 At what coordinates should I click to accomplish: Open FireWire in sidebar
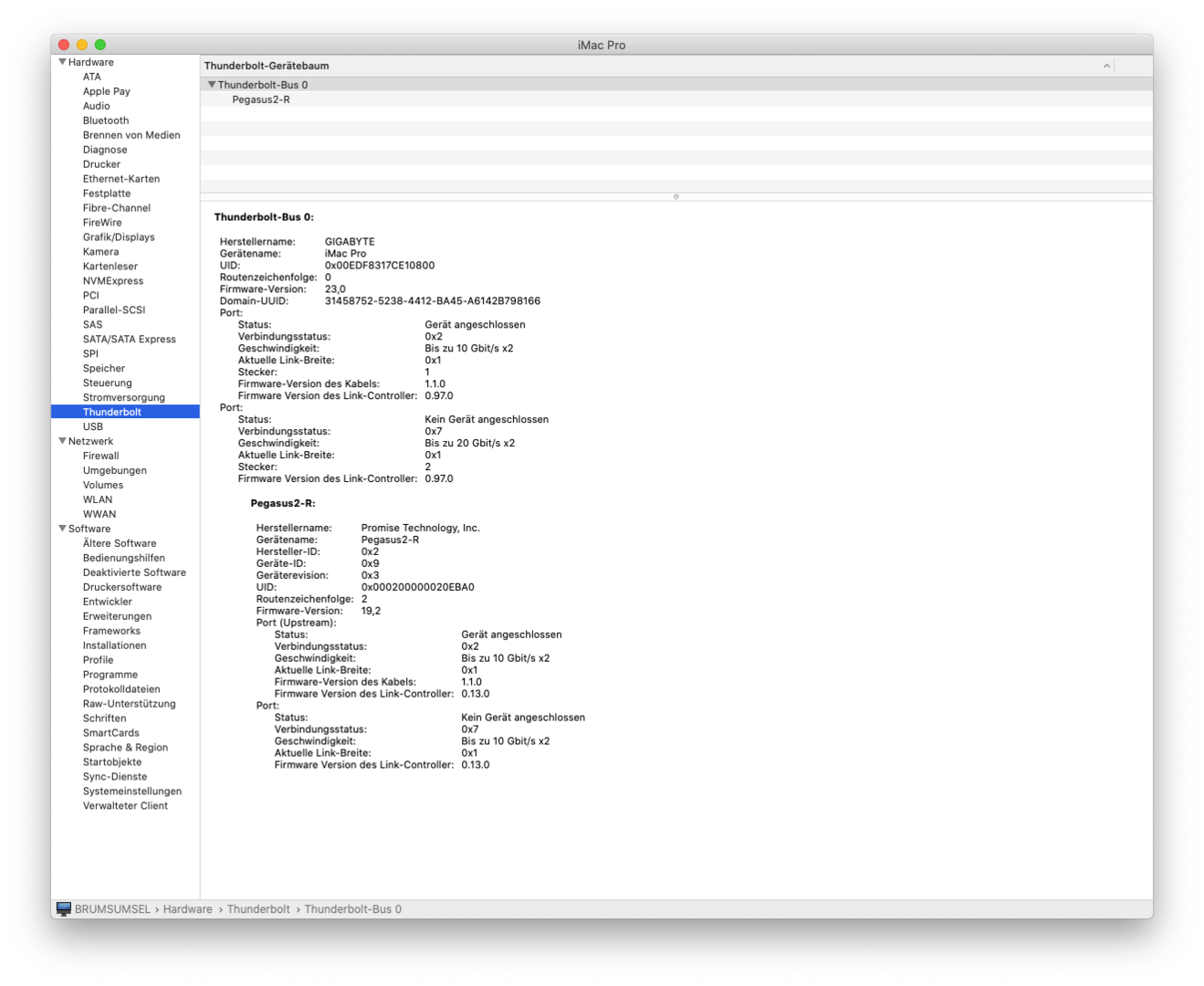(x=102, y=223)
